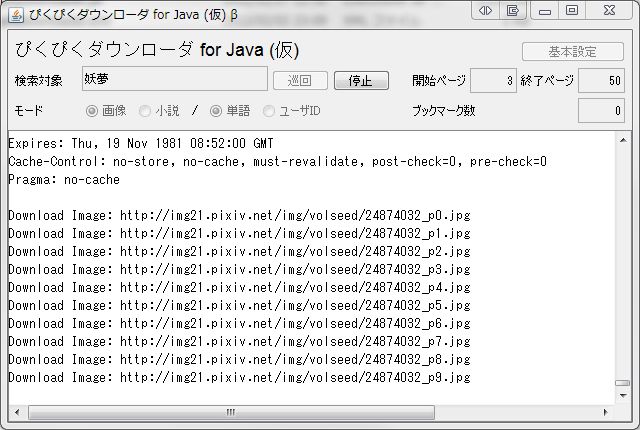
Task: Click the ブックマーク数 bookmark count field
Action: tap(601, 111)
